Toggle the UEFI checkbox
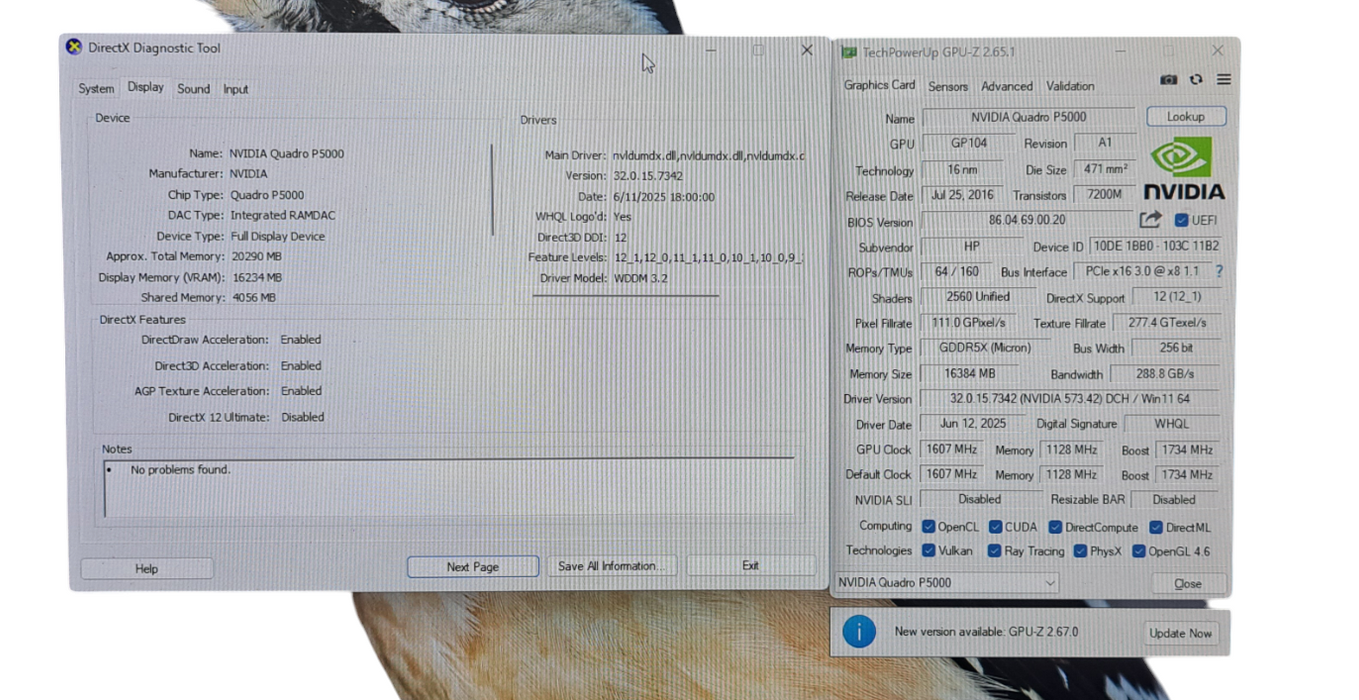Viewport: 1359px width, 700px height. click(x=1181, y=220)
